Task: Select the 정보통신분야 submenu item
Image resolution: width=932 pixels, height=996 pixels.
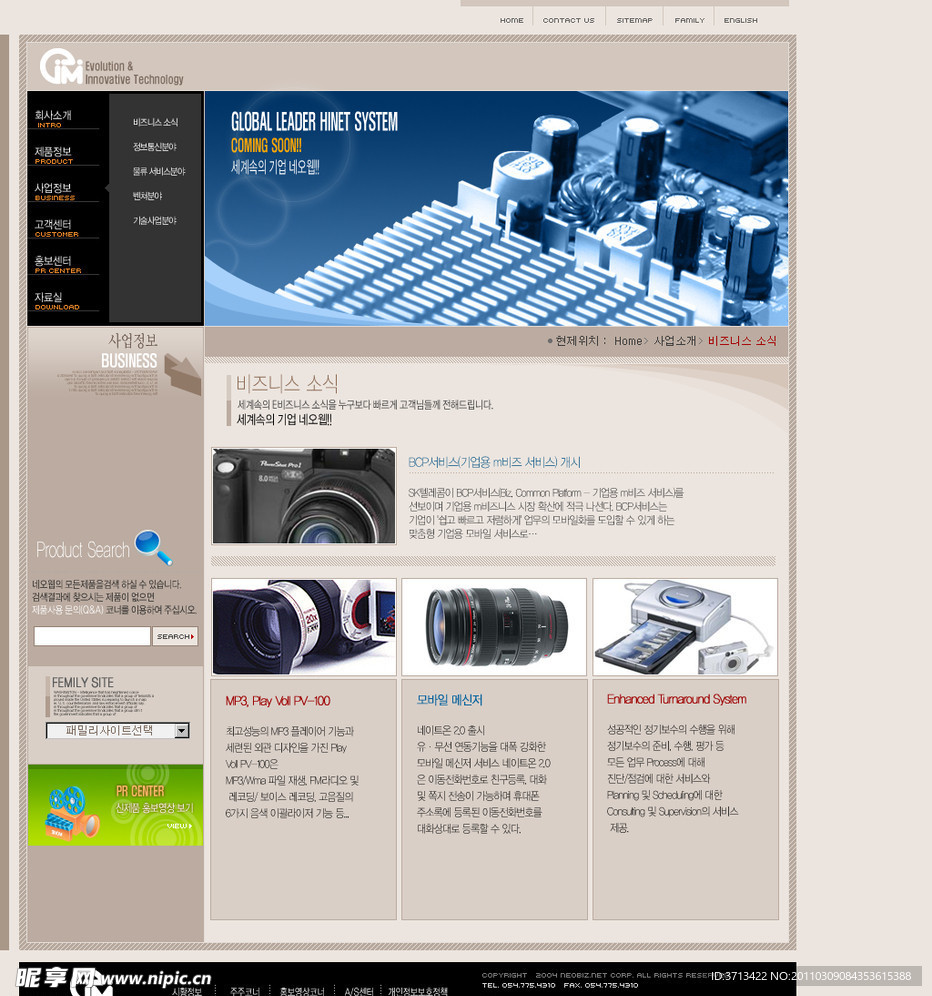Action: (x=154, y=147)
